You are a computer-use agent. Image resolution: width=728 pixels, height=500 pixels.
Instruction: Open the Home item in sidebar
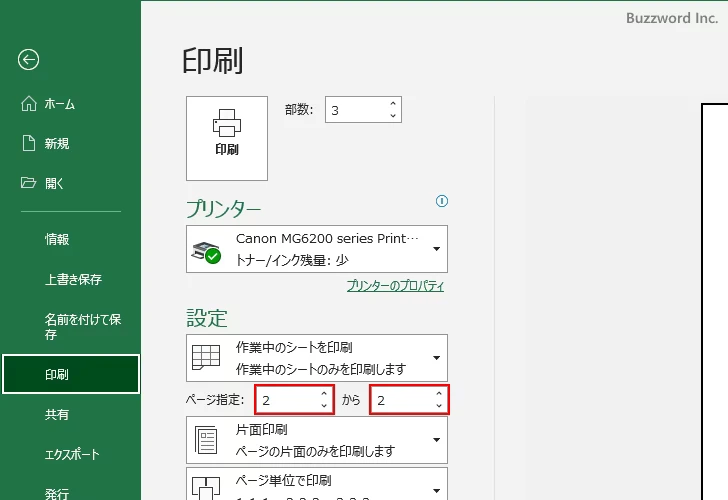point(60,104)
